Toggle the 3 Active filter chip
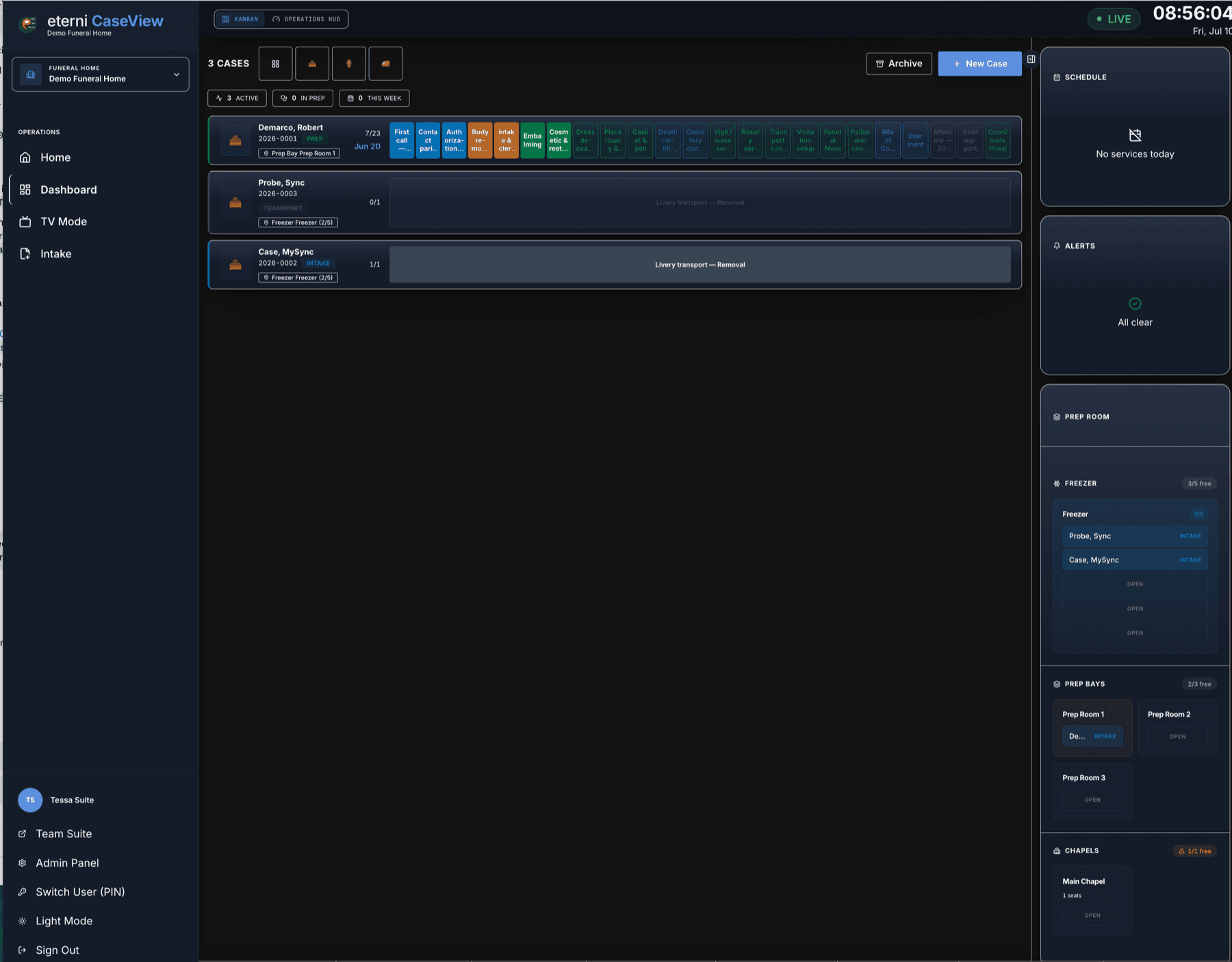Image resolution: width=1232 pixels, height=962 pixels. click(238, 99)
